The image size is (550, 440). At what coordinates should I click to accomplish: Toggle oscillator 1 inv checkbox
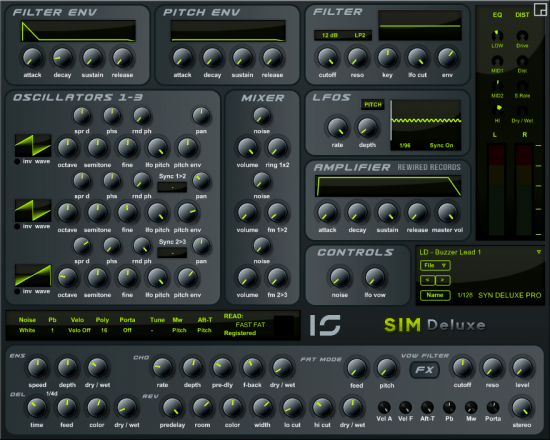pos(17,162)
